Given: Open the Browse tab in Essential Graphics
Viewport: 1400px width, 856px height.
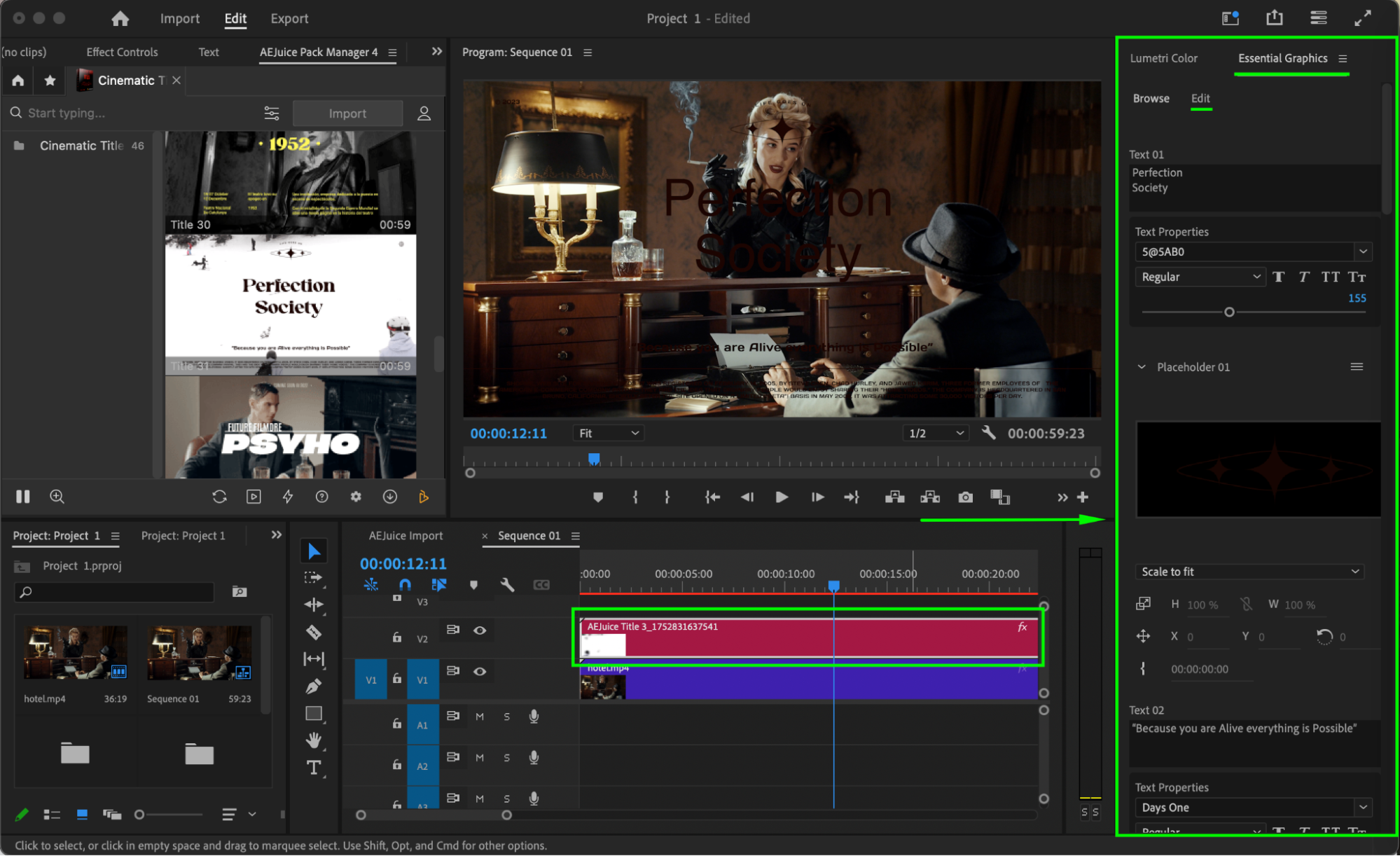Looking at the screenshot, I should pos(1151,98).
